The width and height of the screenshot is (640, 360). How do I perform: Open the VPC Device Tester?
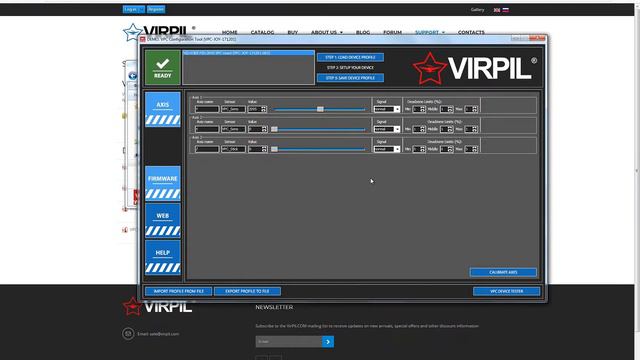pyautogui.click(x=507, y=291)
